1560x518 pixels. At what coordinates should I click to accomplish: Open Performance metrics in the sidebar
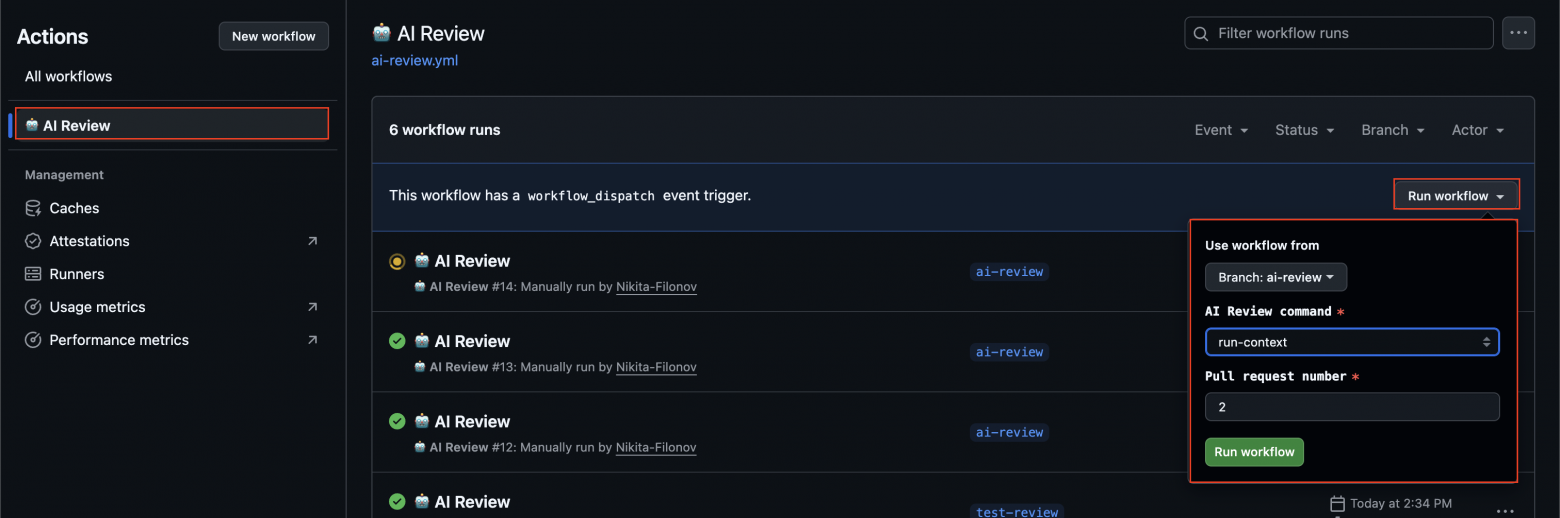(118, 340)
